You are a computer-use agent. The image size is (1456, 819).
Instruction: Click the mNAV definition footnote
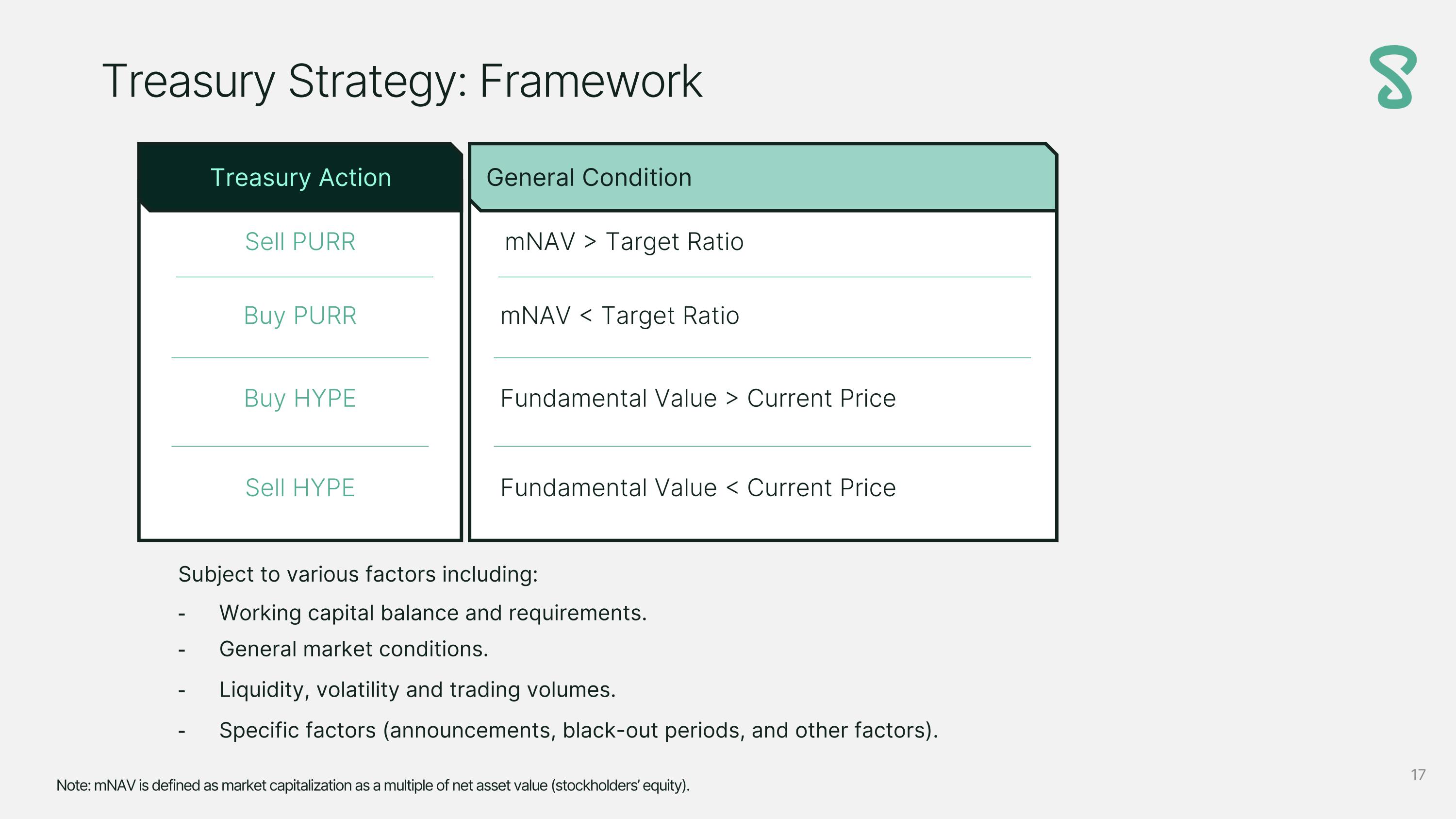pos(372,786)
